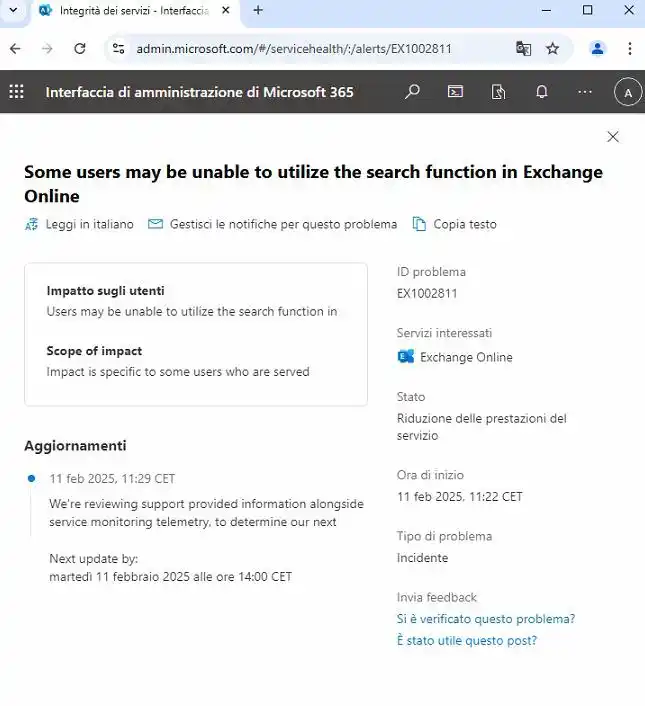Click the Google Translate icon in address bar

pyautogui.click(x=523, y=49)
